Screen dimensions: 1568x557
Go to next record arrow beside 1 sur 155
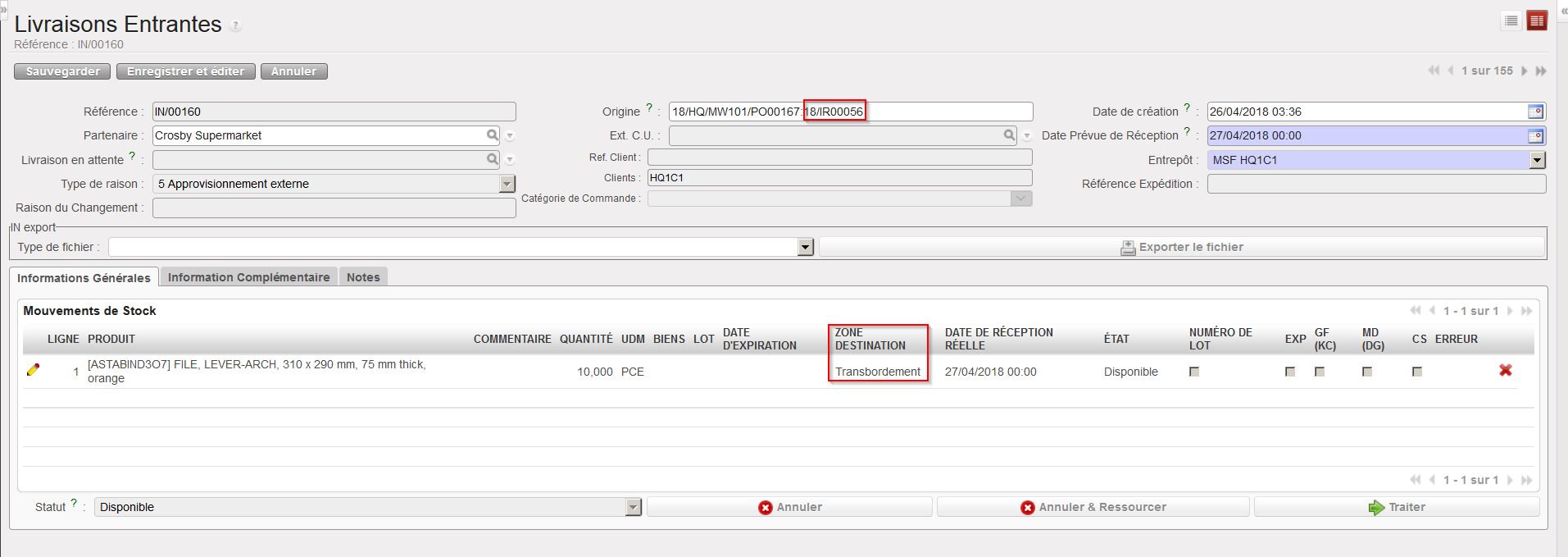1524,71
